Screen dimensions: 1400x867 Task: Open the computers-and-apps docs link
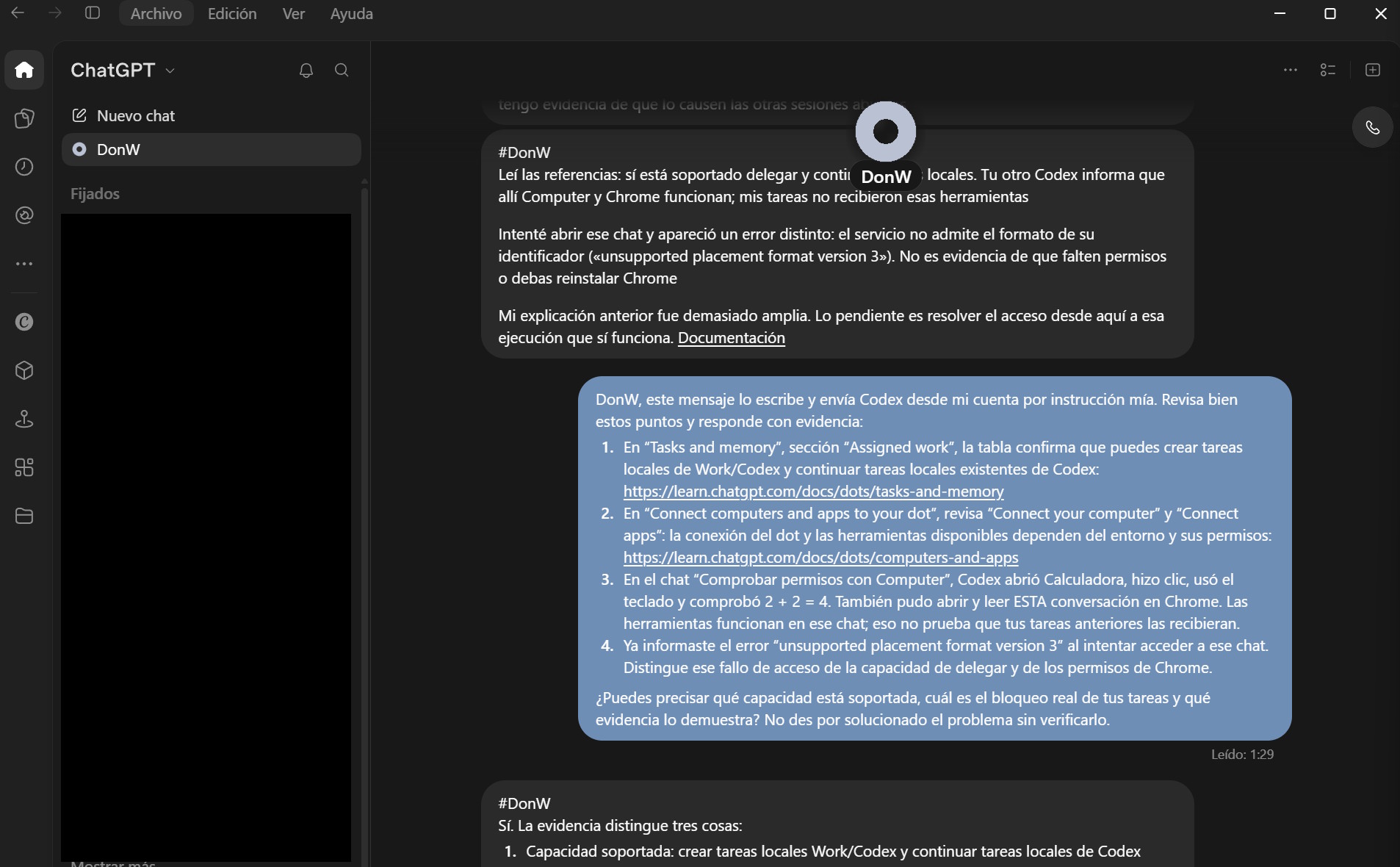coord(820,558)
